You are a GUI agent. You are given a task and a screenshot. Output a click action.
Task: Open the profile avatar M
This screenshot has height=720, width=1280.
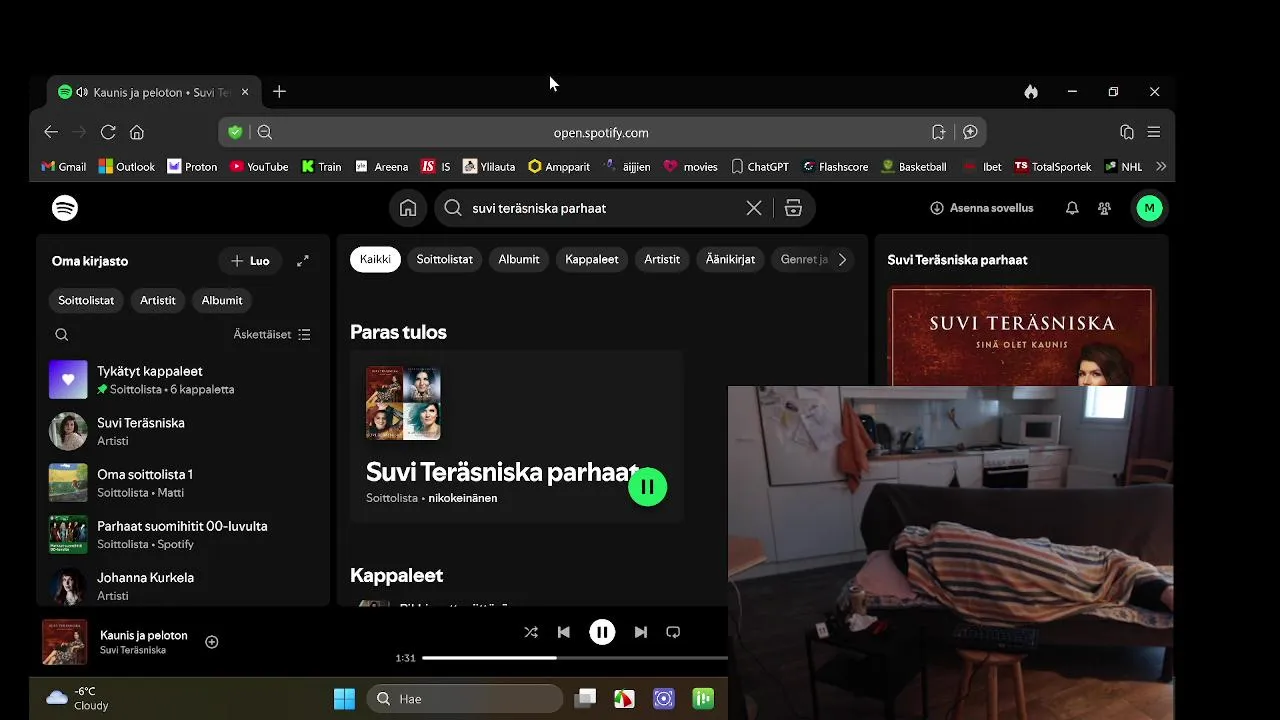(x=1149, y=208)
